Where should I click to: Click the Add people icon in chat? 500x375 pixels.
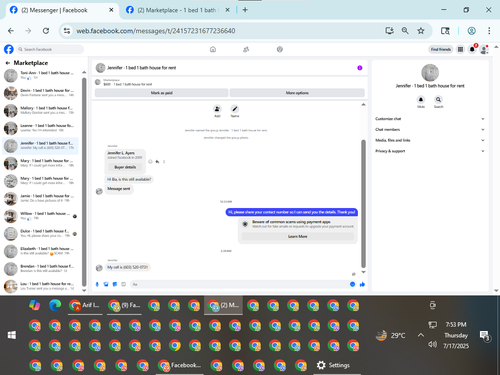217,109
